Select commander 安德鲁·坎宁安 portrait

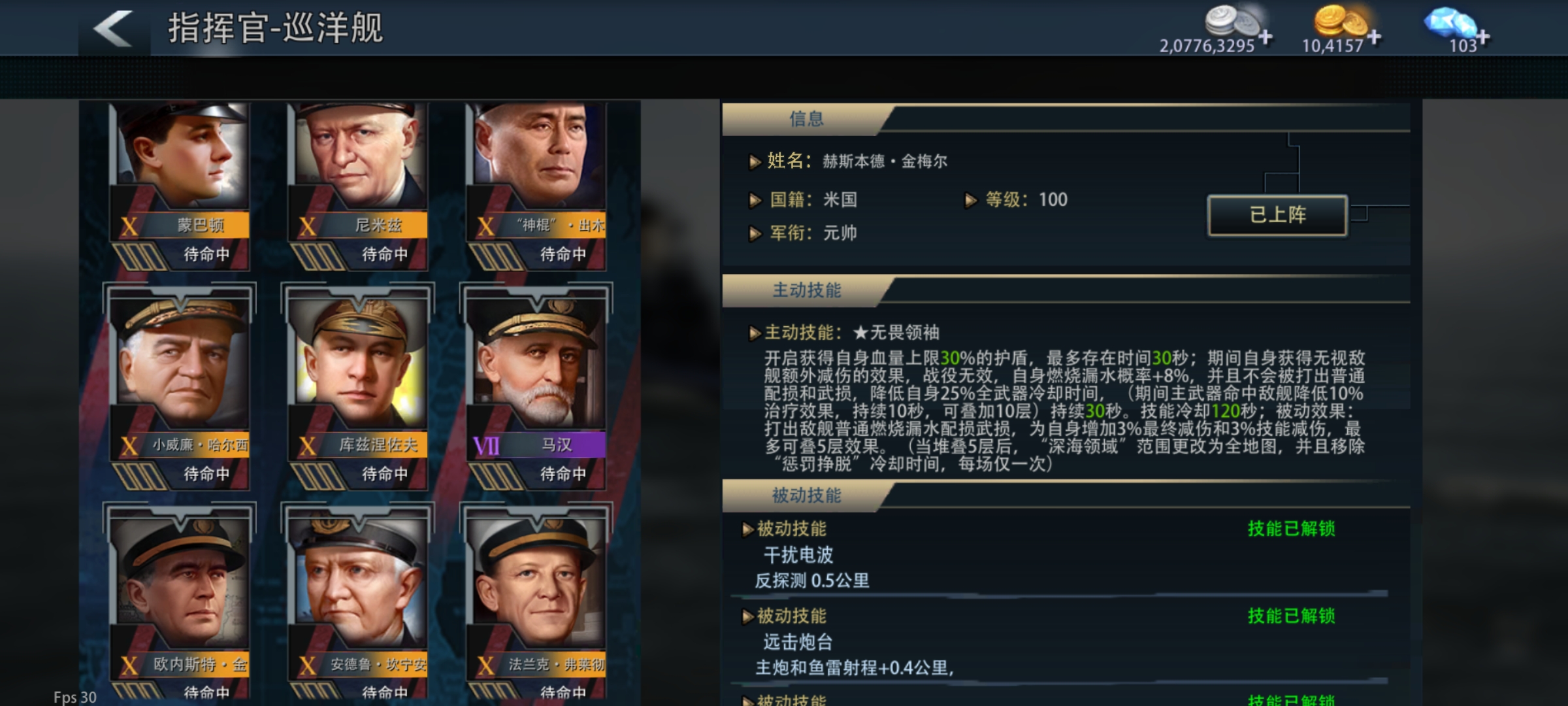point(358,601)
